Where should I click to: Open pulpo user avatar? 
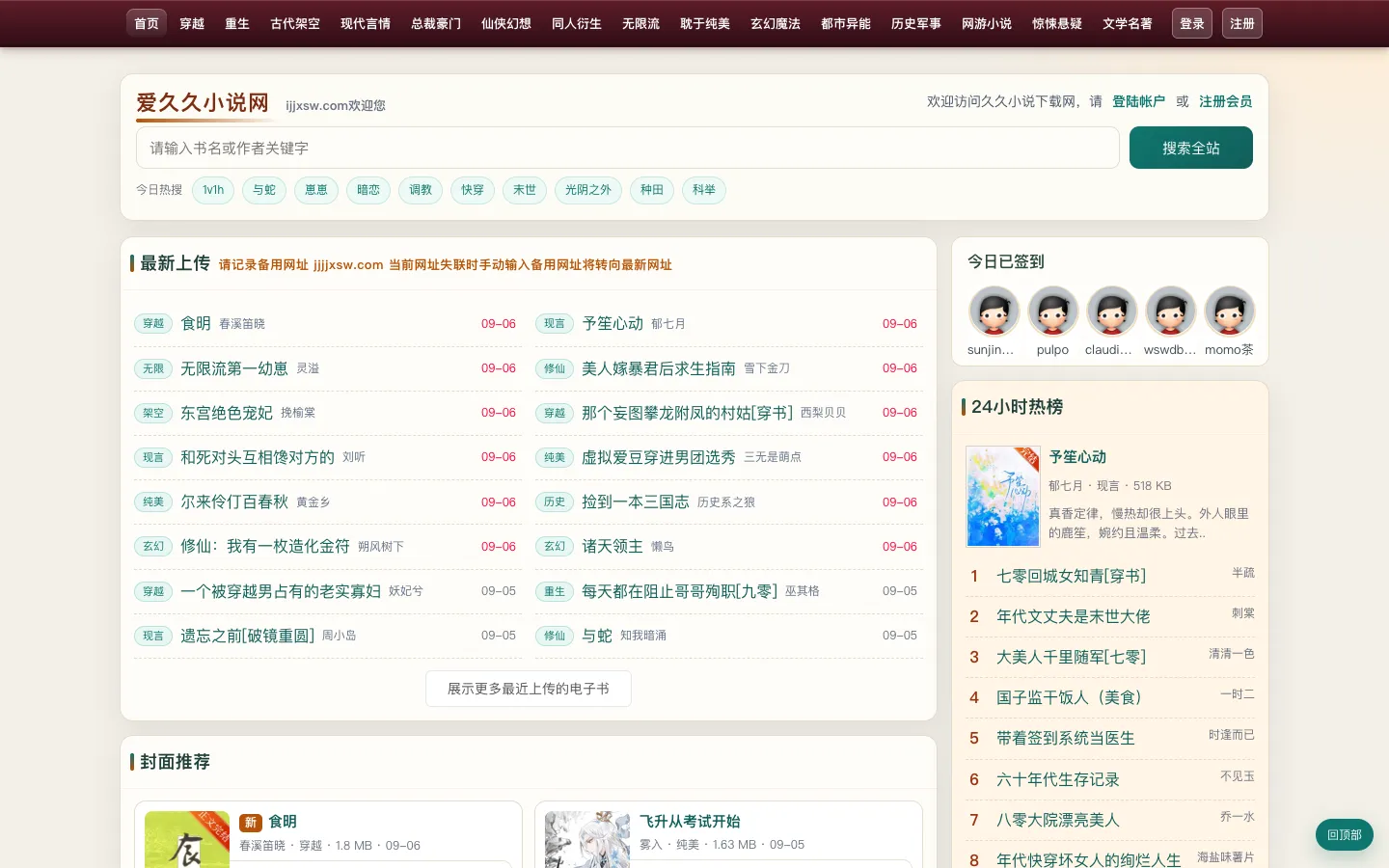[x=1052, y=312]
